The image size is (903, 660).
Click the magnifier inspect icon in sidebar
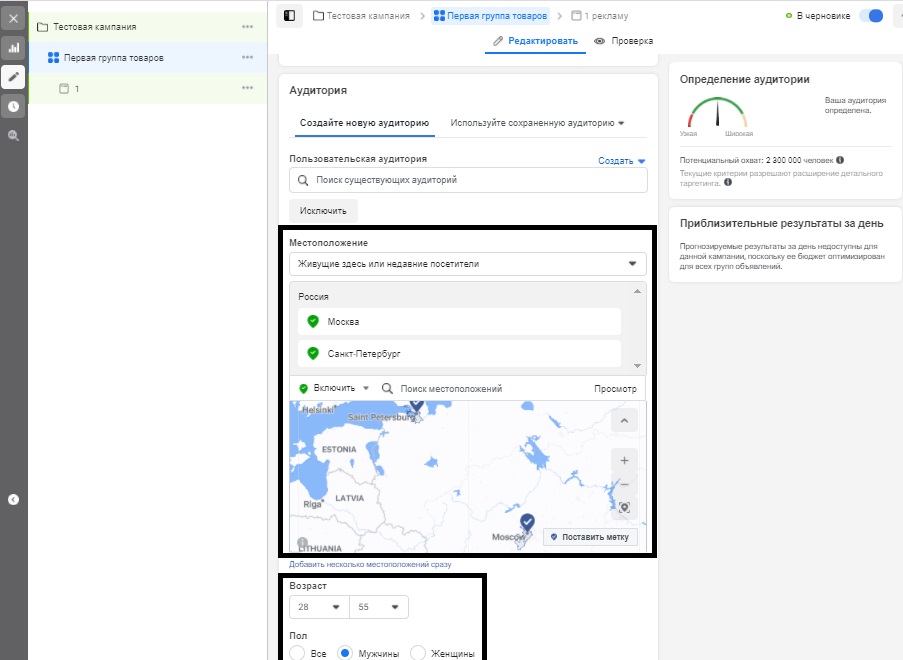point(14,135)
